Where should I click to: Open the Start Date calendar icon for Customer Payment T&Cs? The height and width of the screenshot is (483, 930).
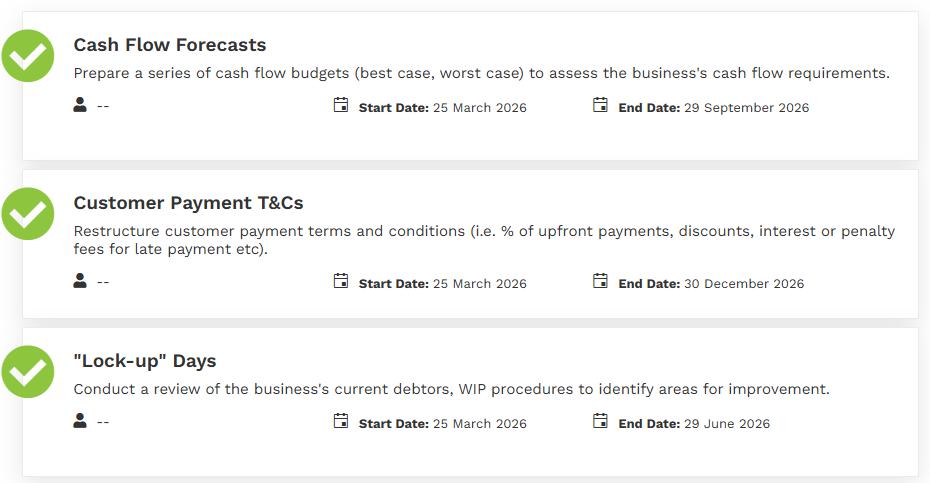point(341,281)
